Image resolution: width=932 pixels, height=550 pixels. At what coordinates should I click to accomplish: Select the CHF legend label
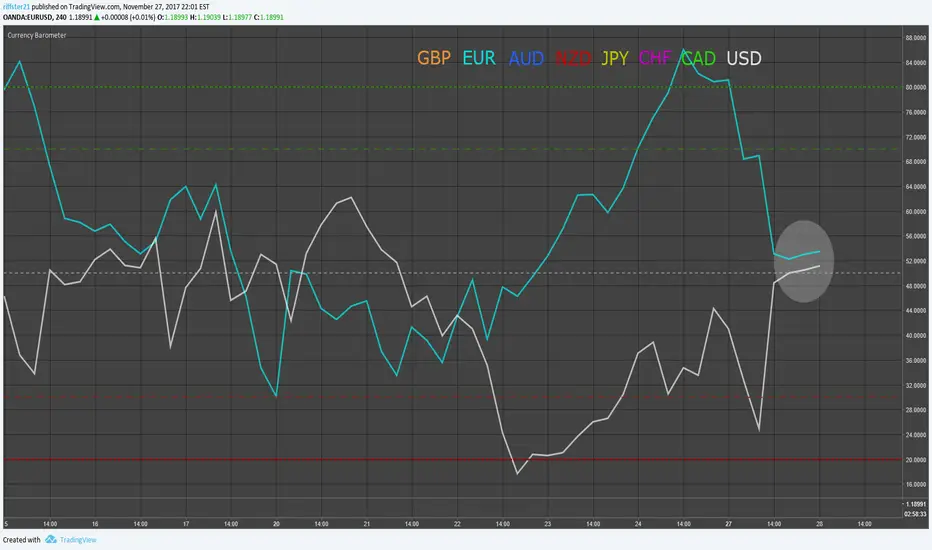coord(654,58)
